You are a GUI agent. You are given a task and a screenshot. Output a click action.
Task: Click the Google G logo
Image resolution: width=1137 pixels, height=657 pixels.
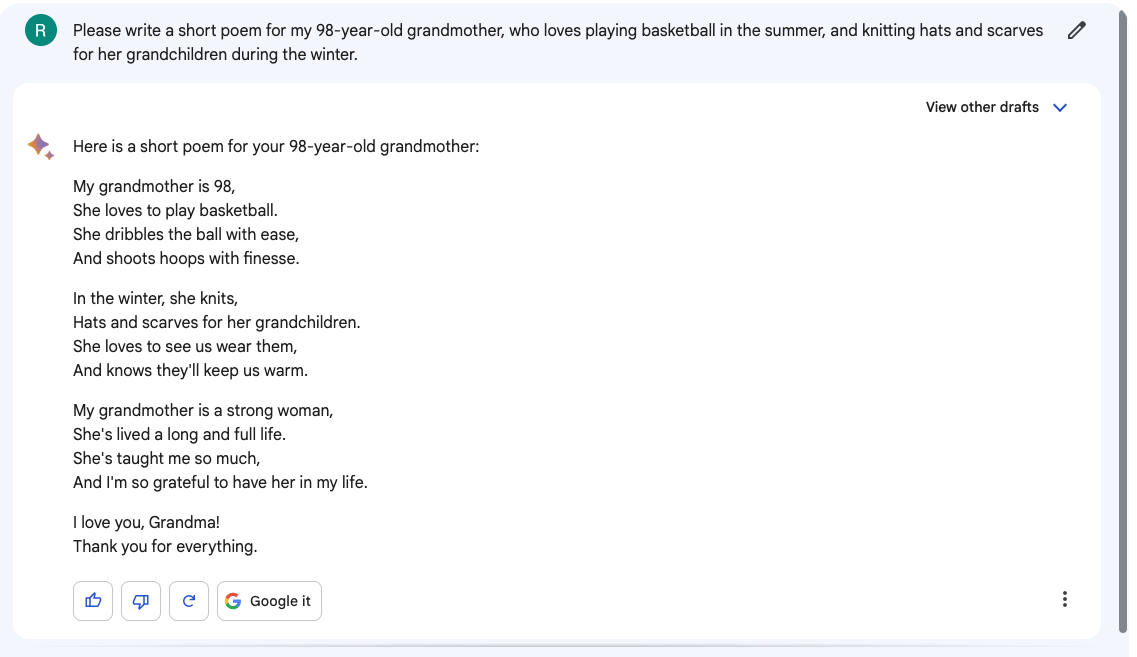(x=233, y=600)
